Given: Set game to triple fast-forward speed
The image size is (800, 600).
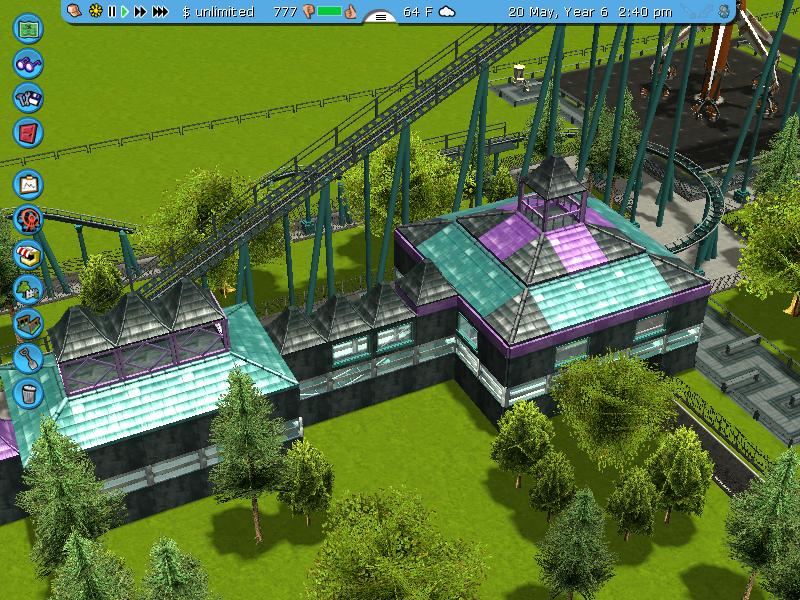Looking at the screenshot, I should (160, 11).
